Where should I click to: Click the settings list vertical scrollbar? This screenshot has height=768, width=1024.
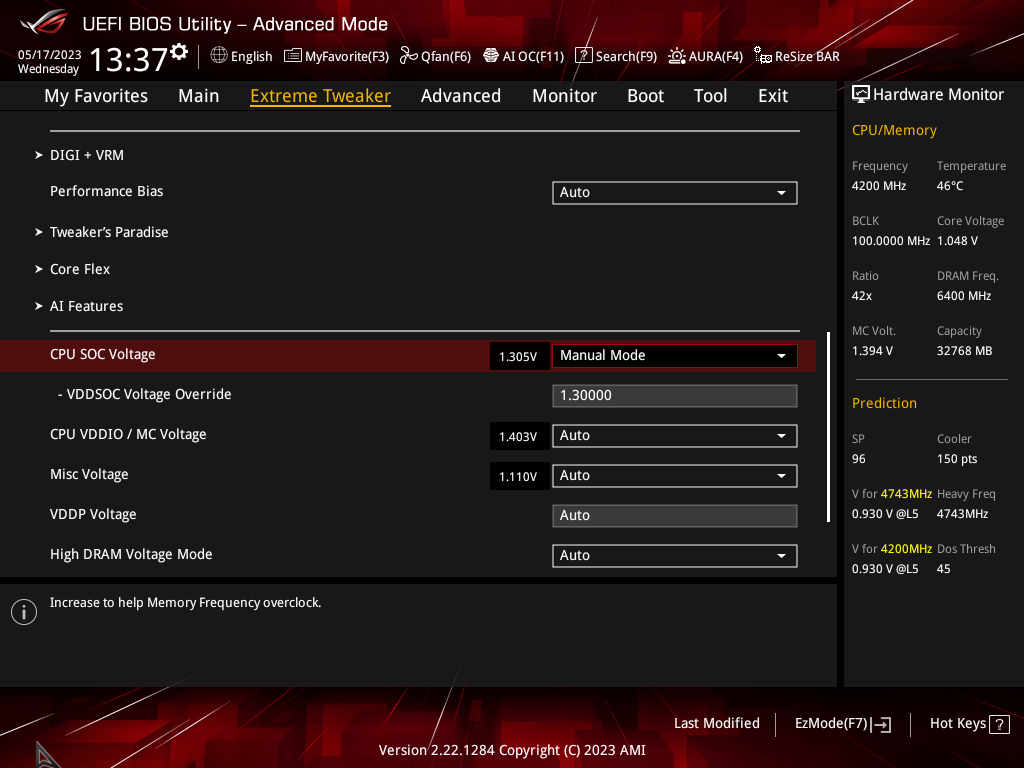click(828, 427)
